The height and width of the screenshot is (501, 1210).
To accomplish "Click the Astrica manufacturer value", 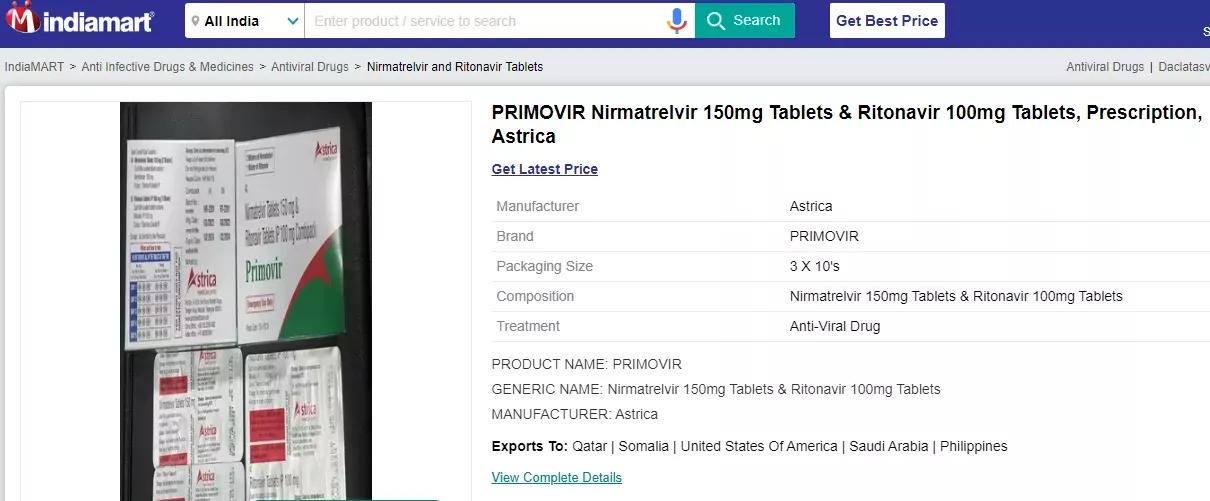I will (810, 206).
